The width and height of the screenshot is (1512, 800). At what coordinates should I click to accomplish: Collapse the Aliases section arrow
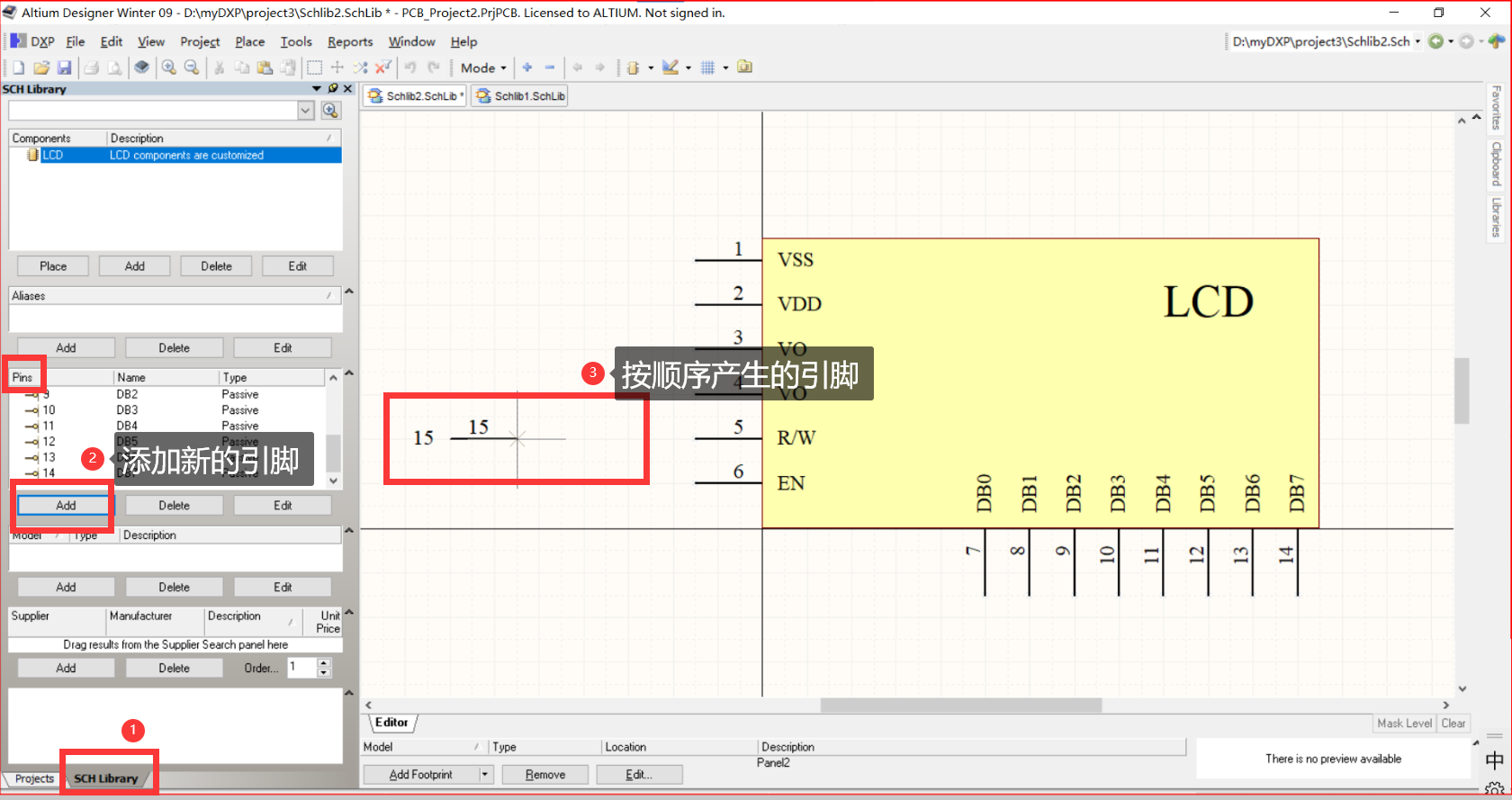pyautogui.click(x=349, y=292)
